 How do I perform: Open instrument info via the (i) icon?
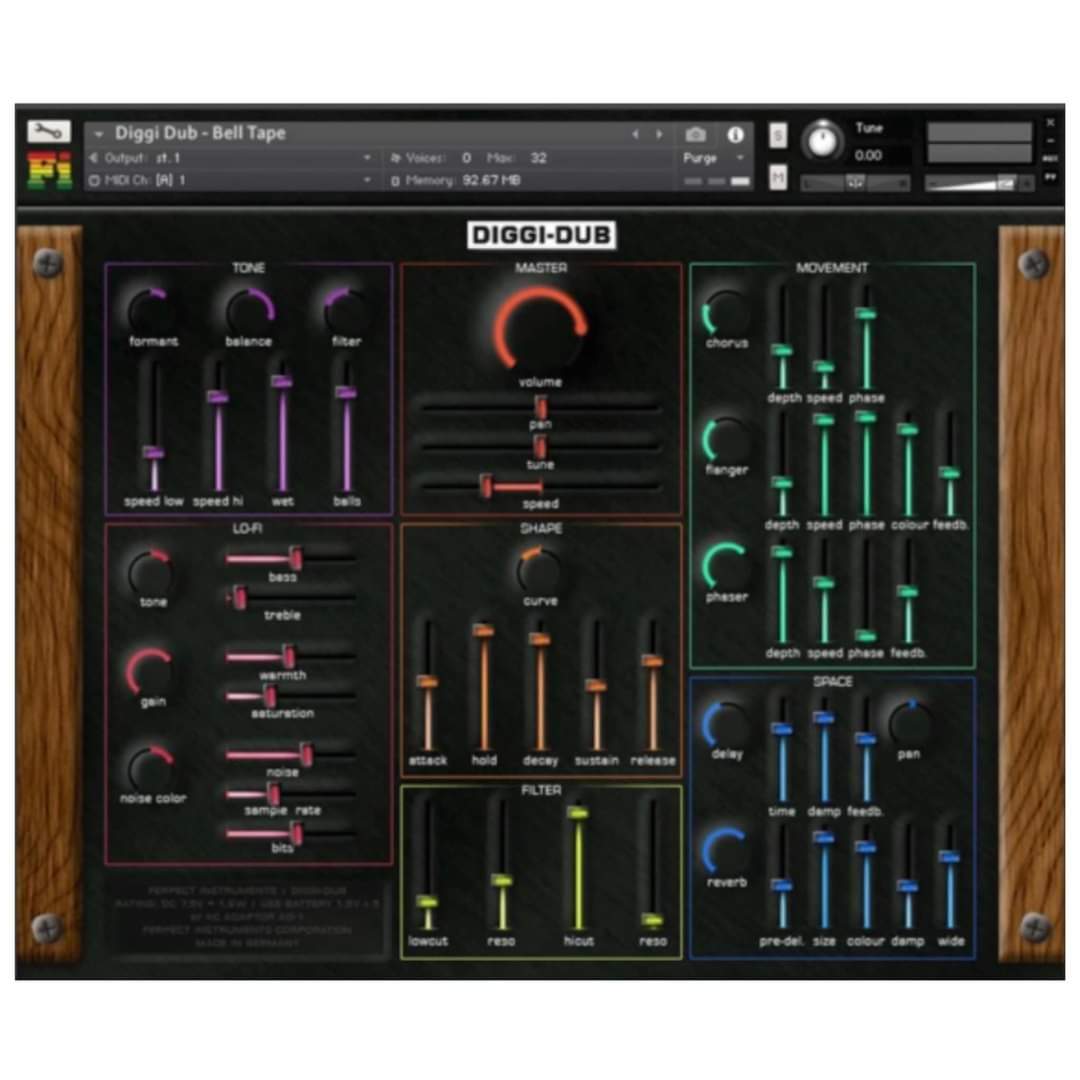(737, 134)
